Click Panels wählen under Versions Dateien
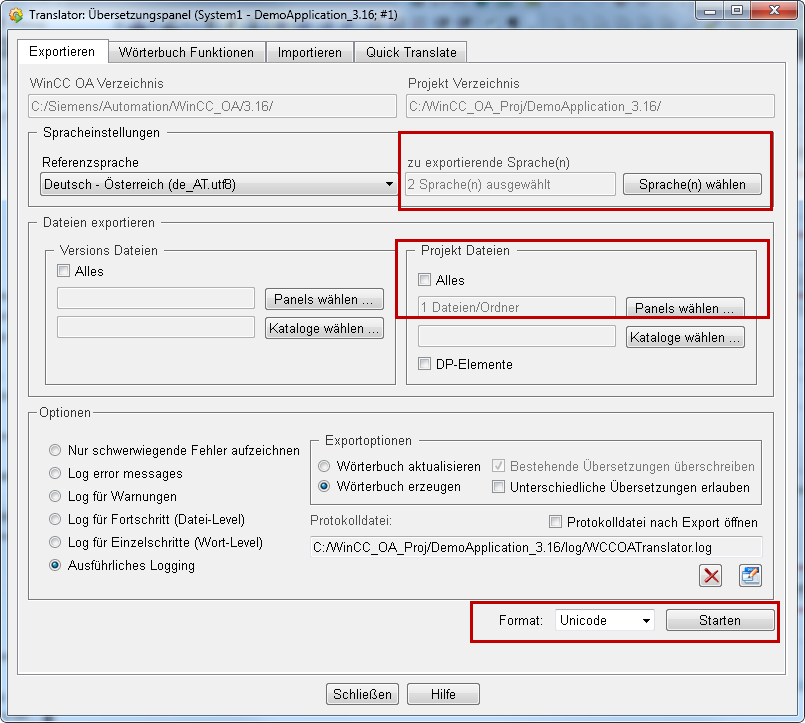 coord(324,299)
